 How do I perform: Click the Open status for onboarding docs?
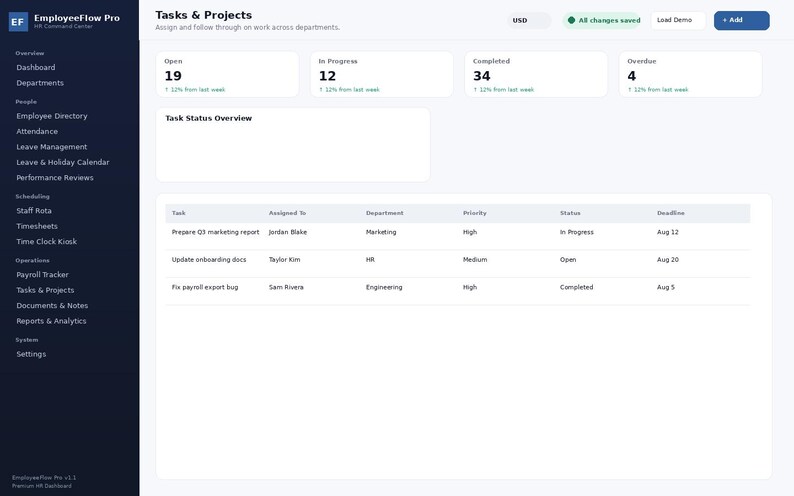click(568, 260)
